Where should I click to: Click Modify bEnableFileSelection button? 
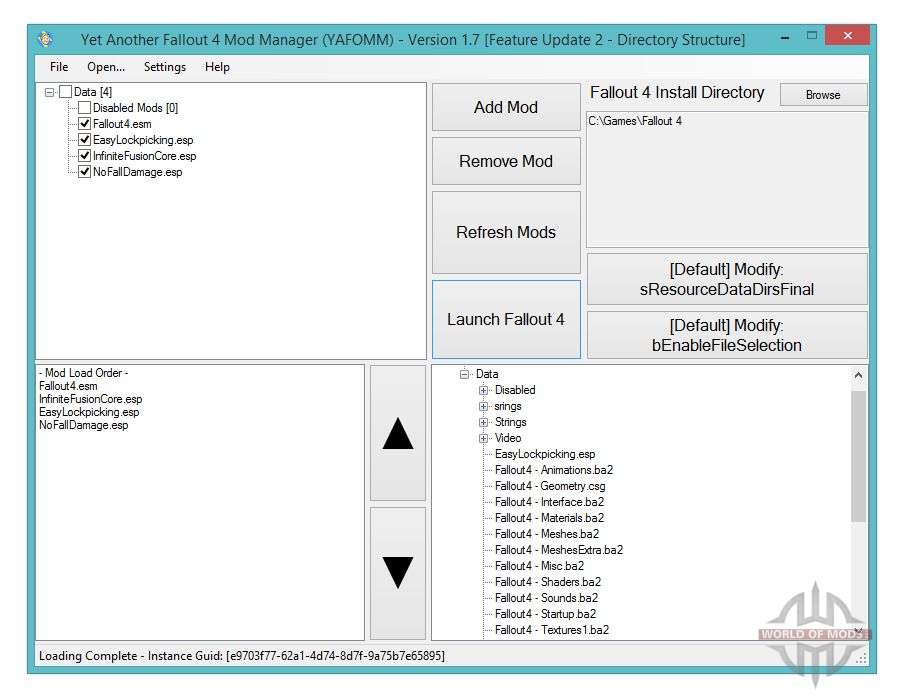pyautogui.click(x=727, y=335)
